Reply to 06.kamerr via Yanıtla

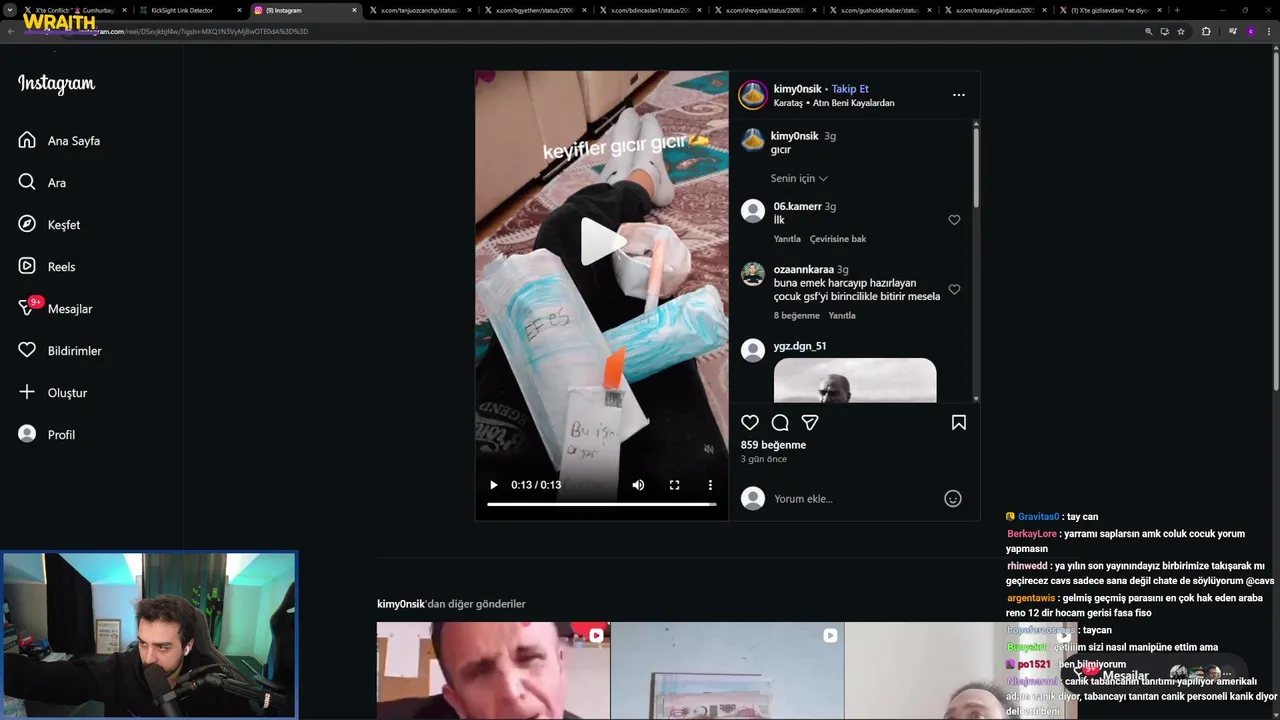pyautogui.click(x=787, y=239)
